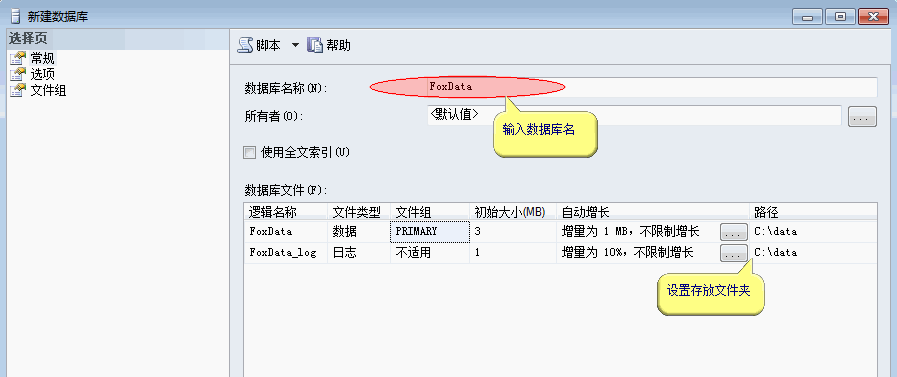
Task: Click the 所有者 owner text field
Action: click(x=634, y=116)
